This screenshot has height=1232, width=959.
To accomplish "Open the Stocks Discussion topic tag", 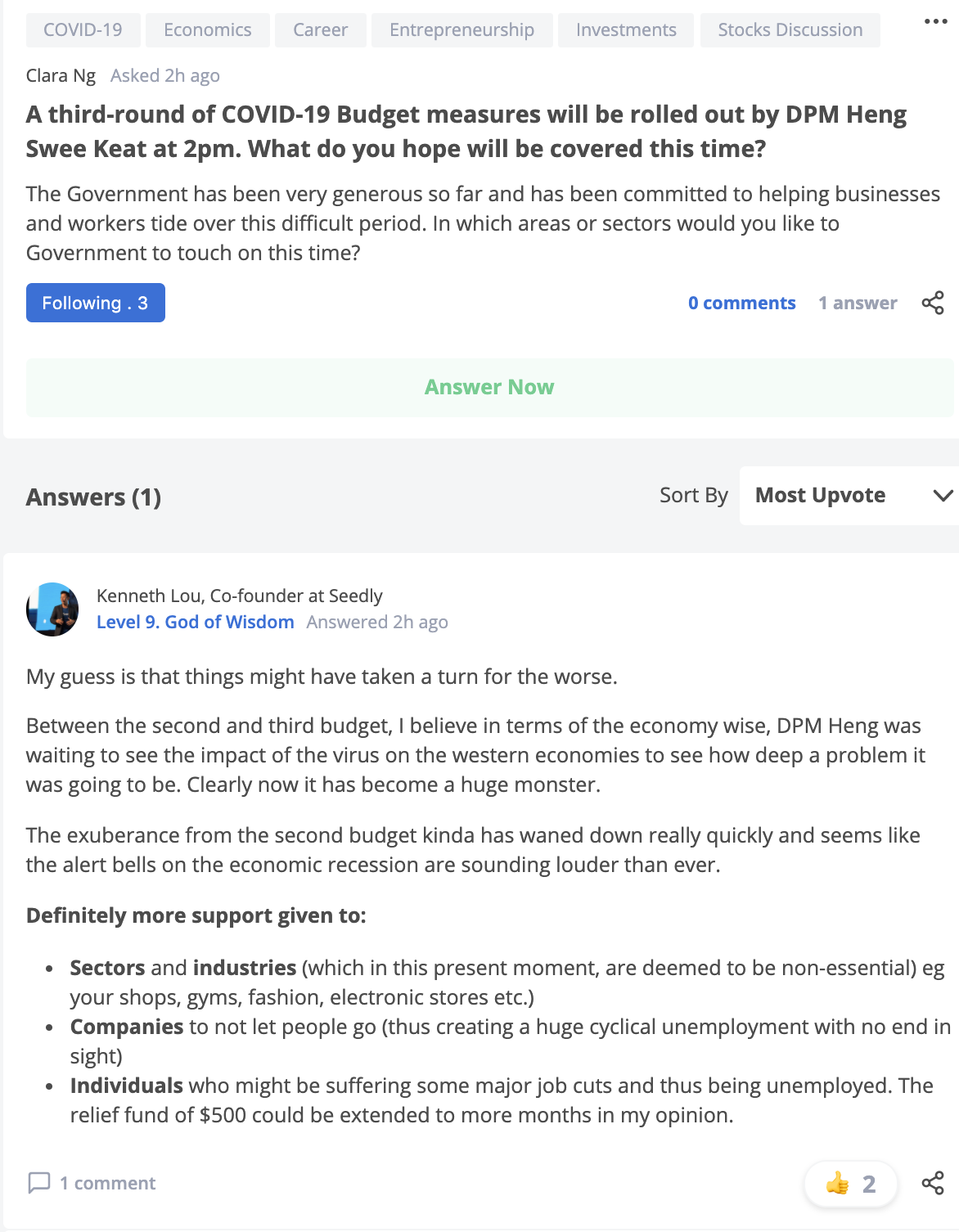I will (x=790, y=30).
